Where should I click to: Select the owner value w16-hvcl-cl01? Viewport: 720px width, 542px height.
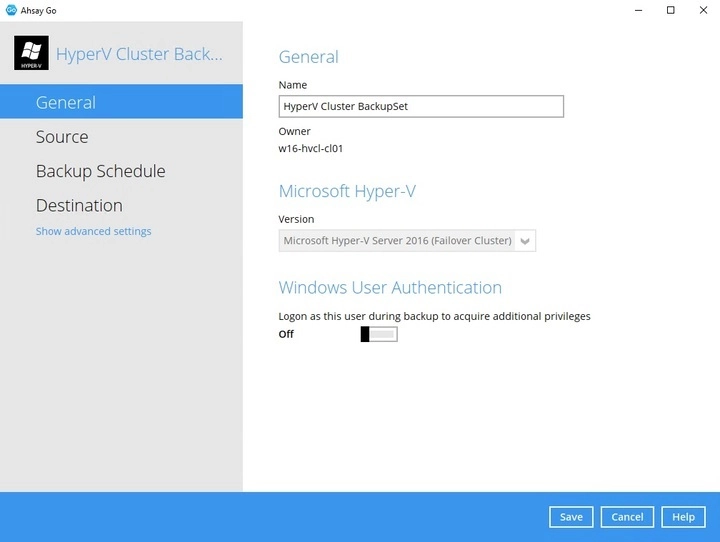(310, 148)
